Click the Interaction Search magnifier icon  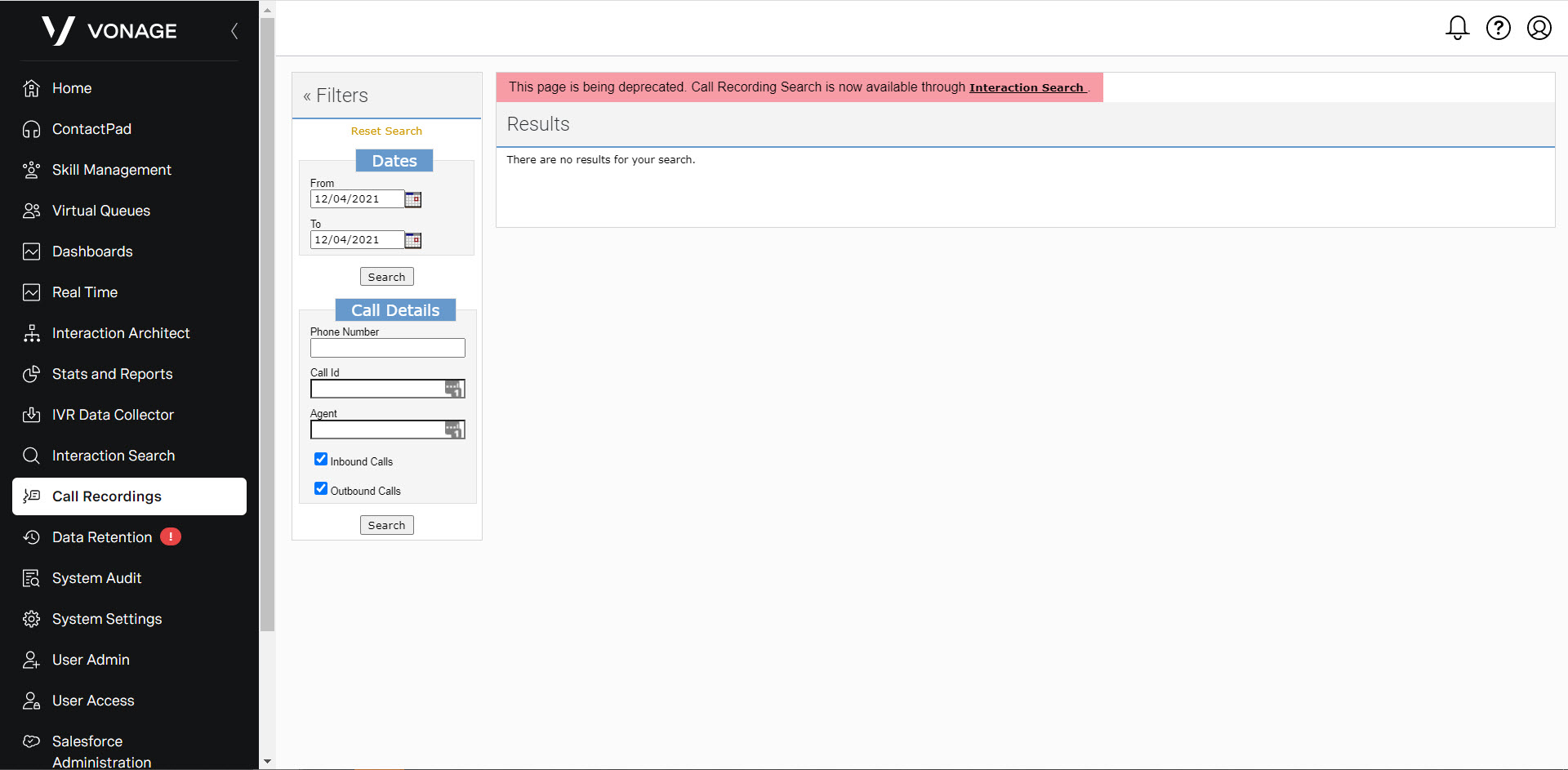(31, 456)
